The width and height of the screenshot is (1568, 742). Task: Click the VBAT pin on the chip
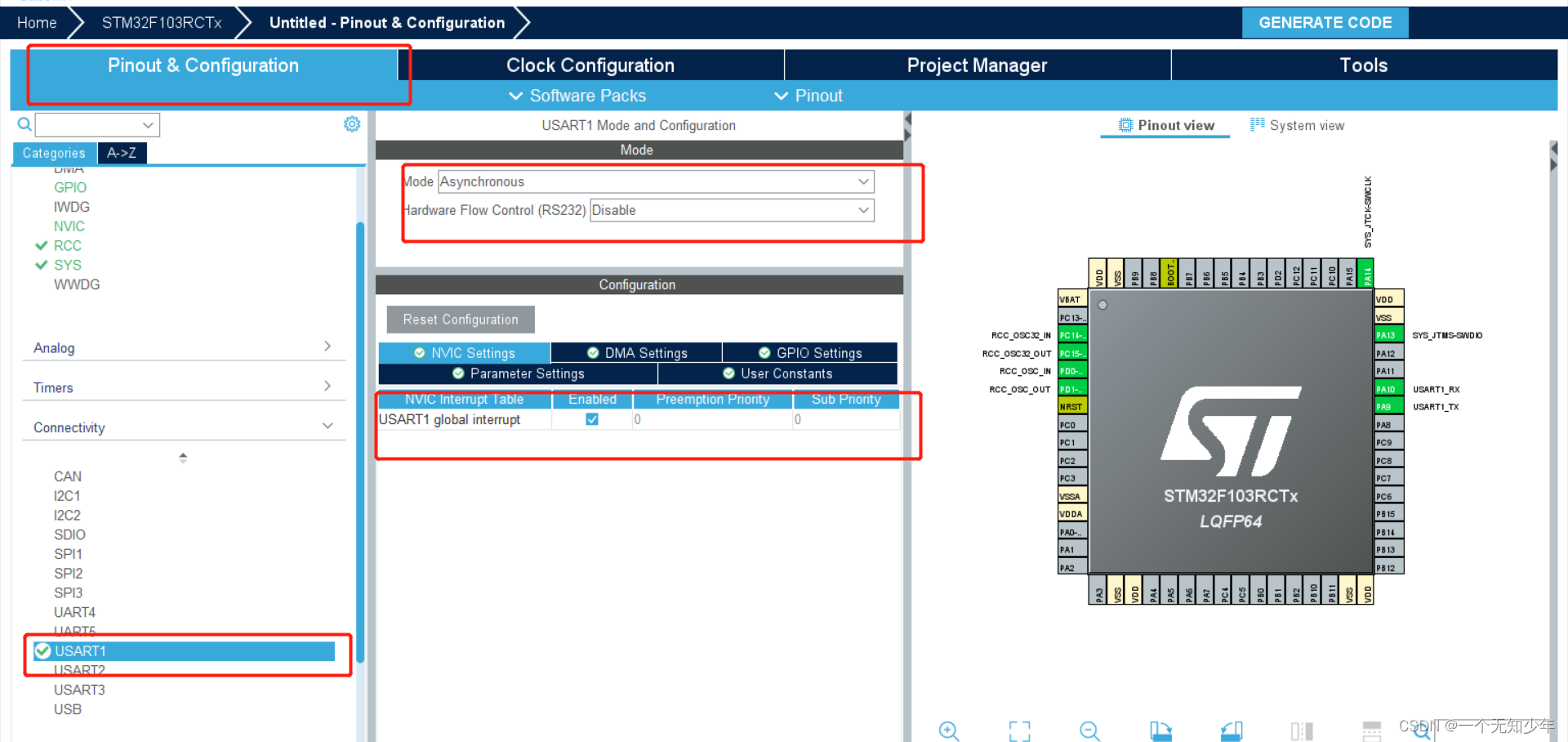coord(1072,299)
